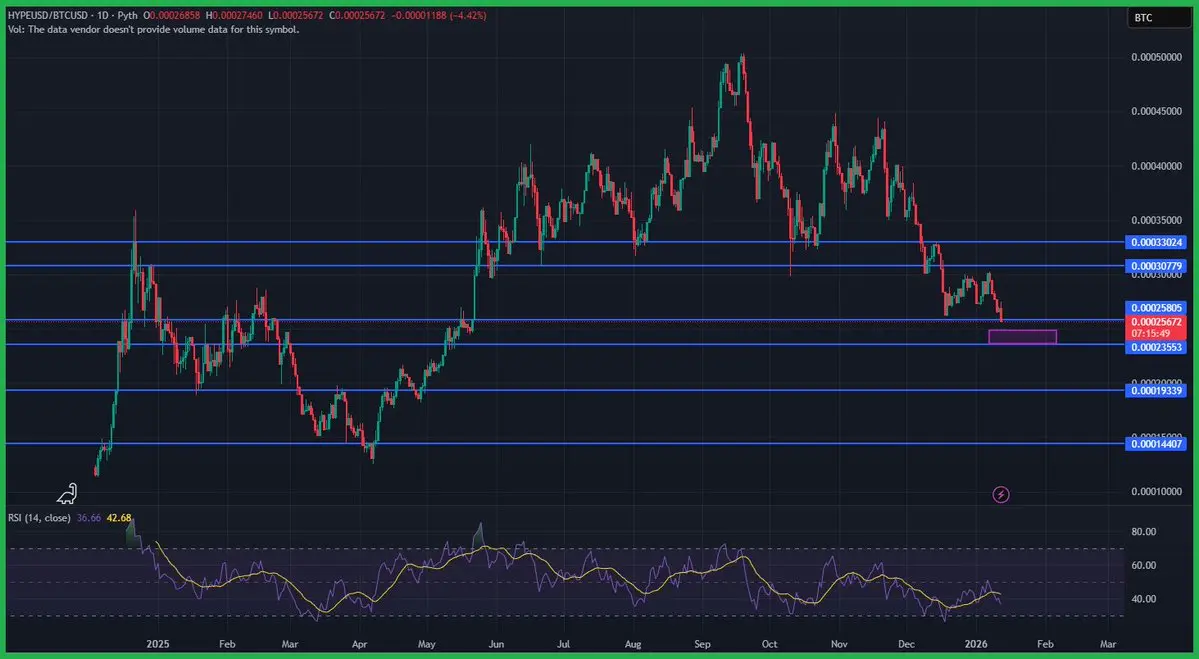Click the Mar label at far right of axis
The width and height of the screenshot is (1199, 659).
click(x=1108, y=644)
